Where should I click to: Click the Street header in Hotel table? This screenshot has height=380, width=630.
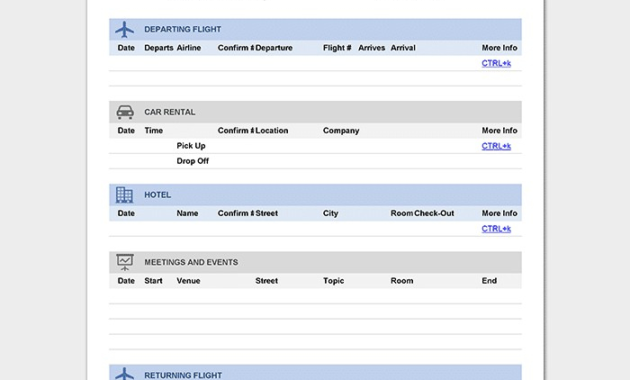[266, 213]
